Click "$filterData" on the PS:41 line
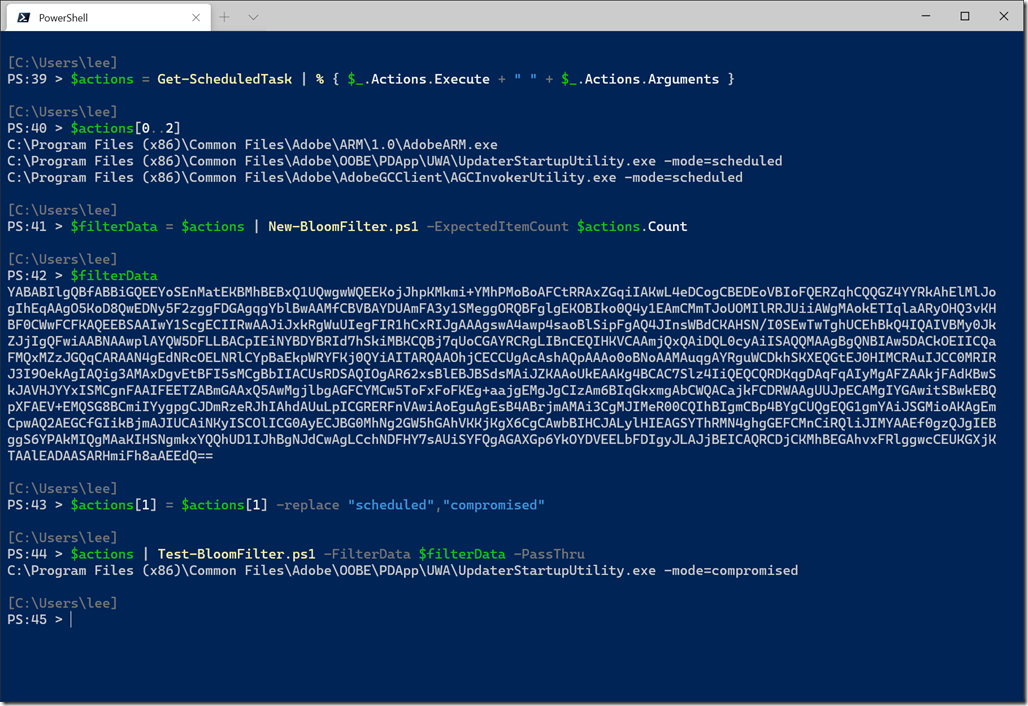Viewport: 1028px width, 706px height. [114, 227]
